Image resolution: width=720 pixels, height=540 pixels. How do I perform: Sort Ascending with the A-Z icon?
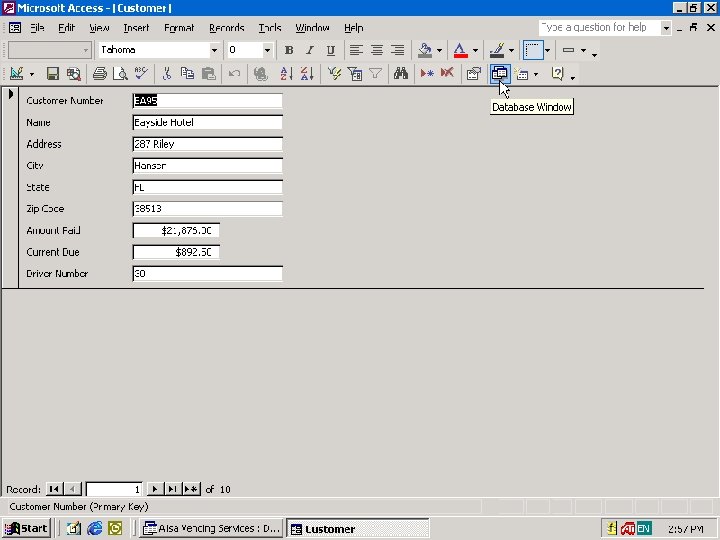click(286, 73)
